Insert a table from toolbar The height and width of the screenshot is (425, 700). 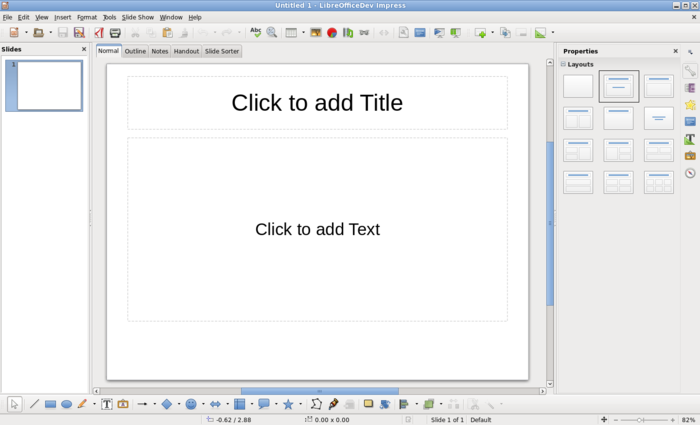click(291, 33)
